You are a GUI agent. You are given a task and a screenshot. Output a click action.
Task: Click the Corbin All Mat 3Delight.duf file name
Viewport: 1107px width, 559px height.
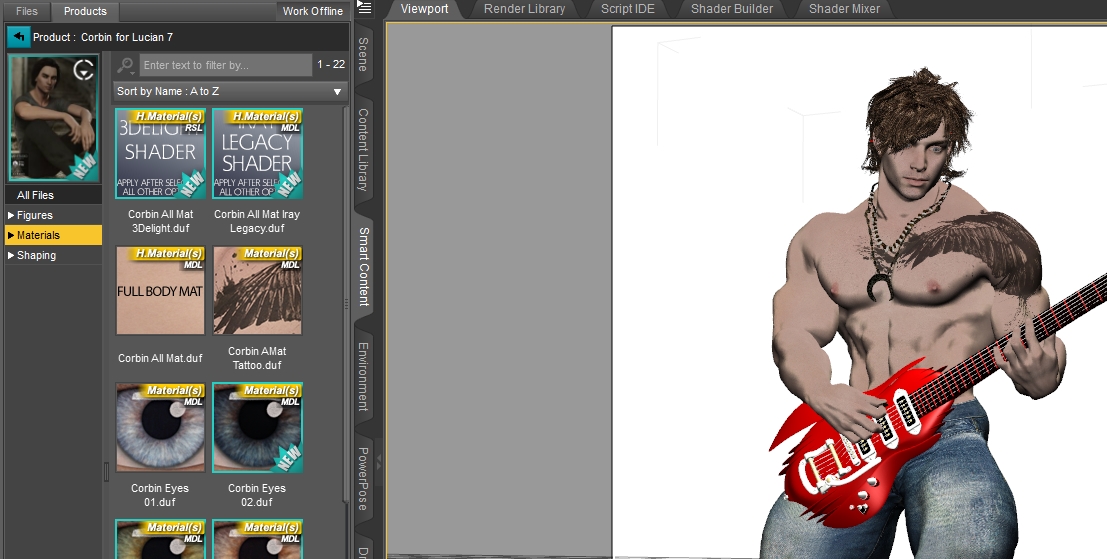(160, 221)
